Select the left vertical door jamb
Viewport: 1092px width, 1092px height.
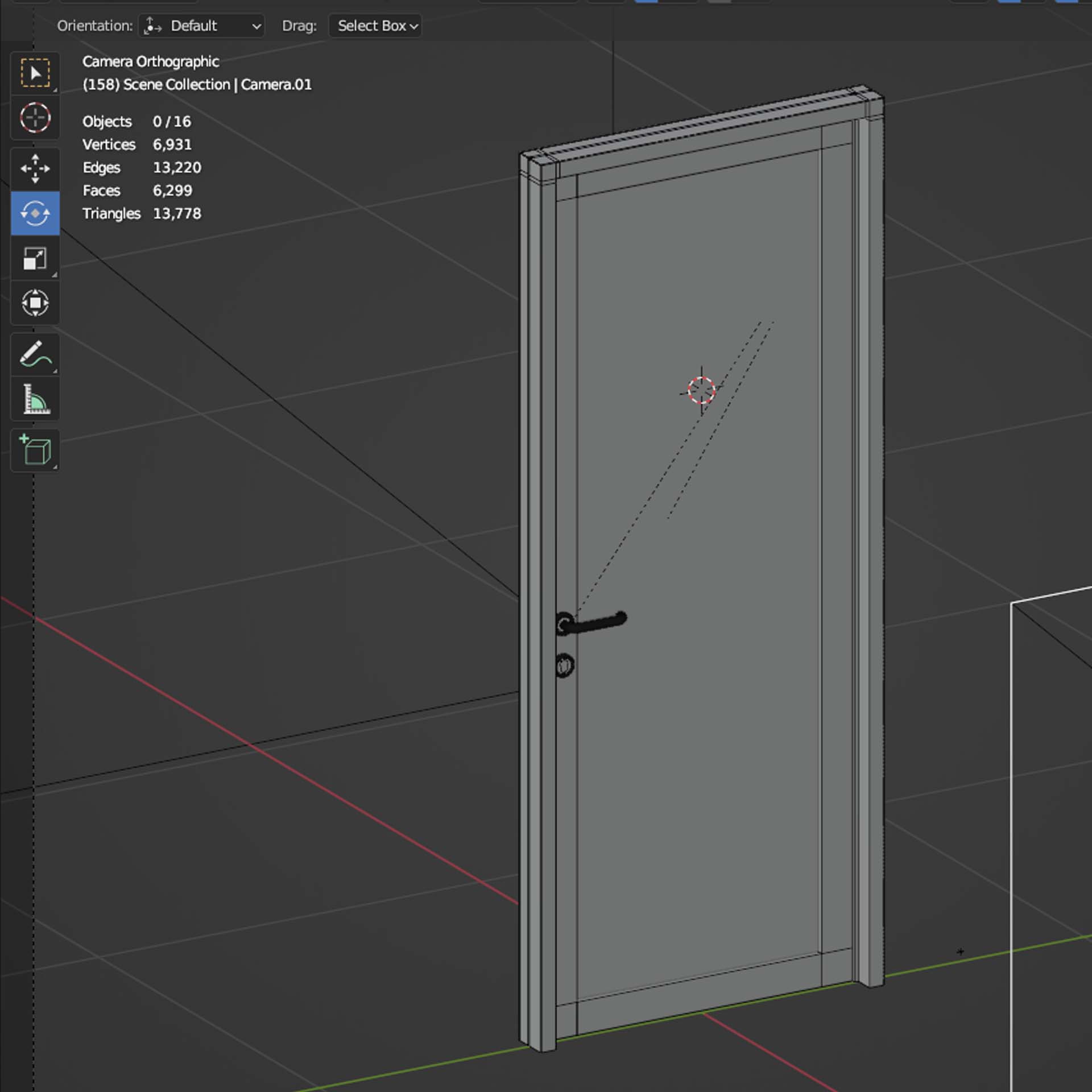click(537, 569)
